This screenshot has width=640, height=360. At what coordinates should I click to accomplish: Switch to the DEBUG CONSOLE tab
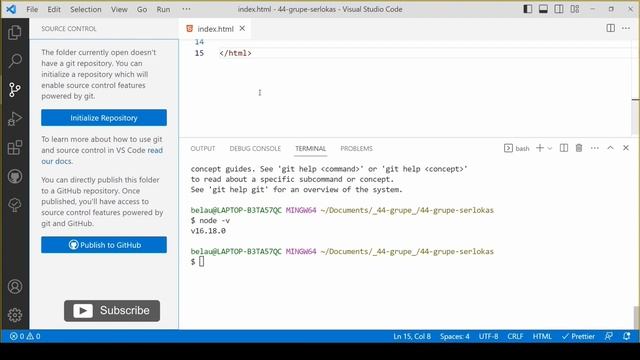click(x=255, y=149)
